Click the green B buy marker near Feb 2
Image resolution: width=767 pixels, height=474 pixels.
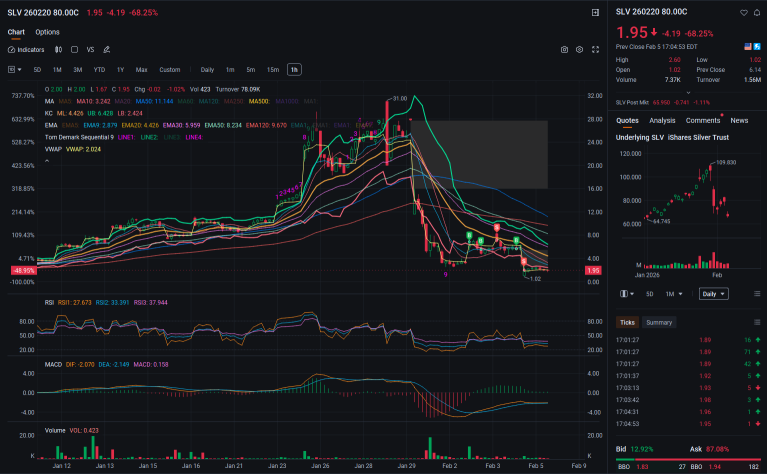(x=469, y=236)
